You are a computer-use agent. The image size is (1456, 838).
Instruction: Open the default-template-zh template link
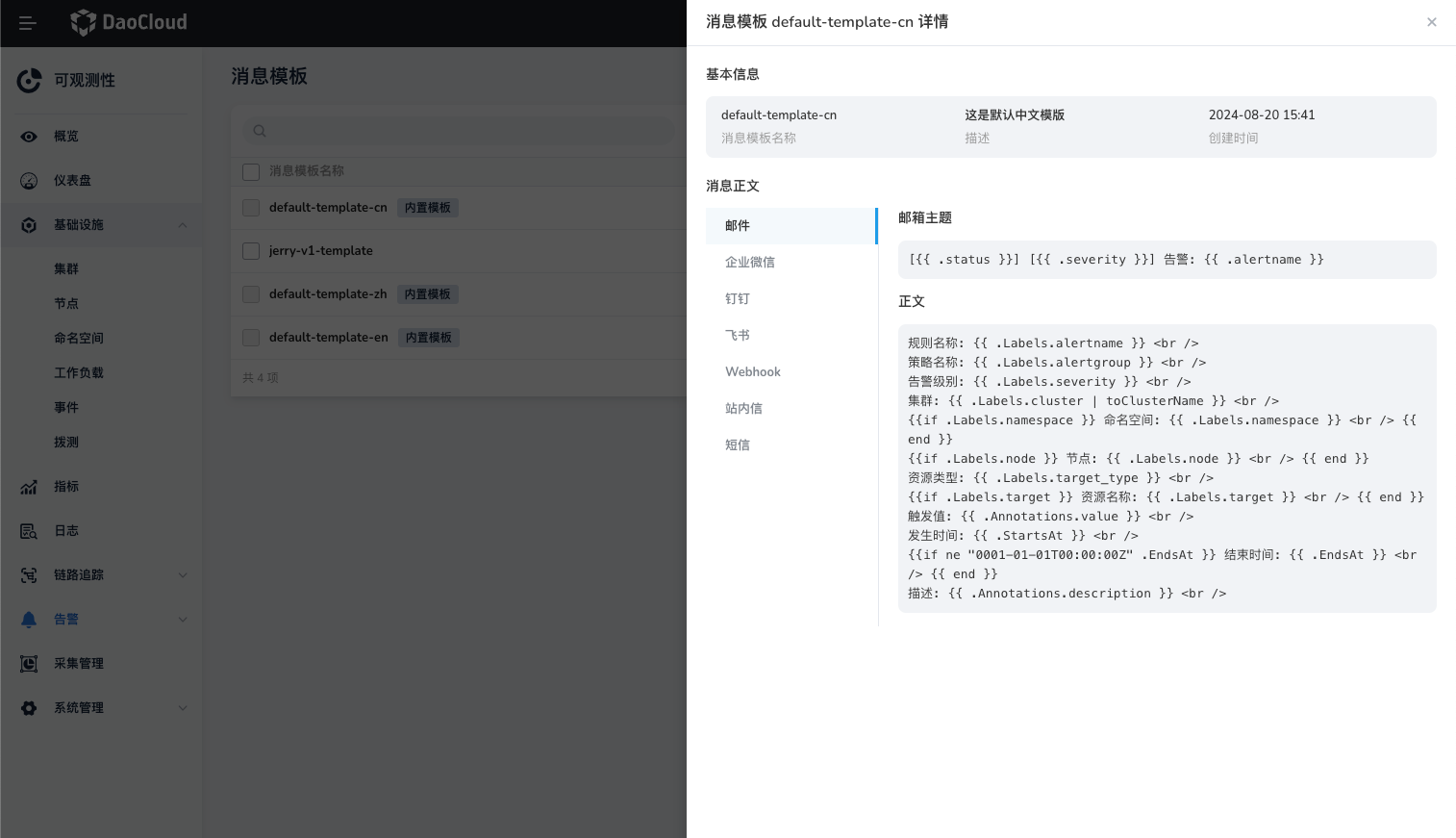point(328,294)
